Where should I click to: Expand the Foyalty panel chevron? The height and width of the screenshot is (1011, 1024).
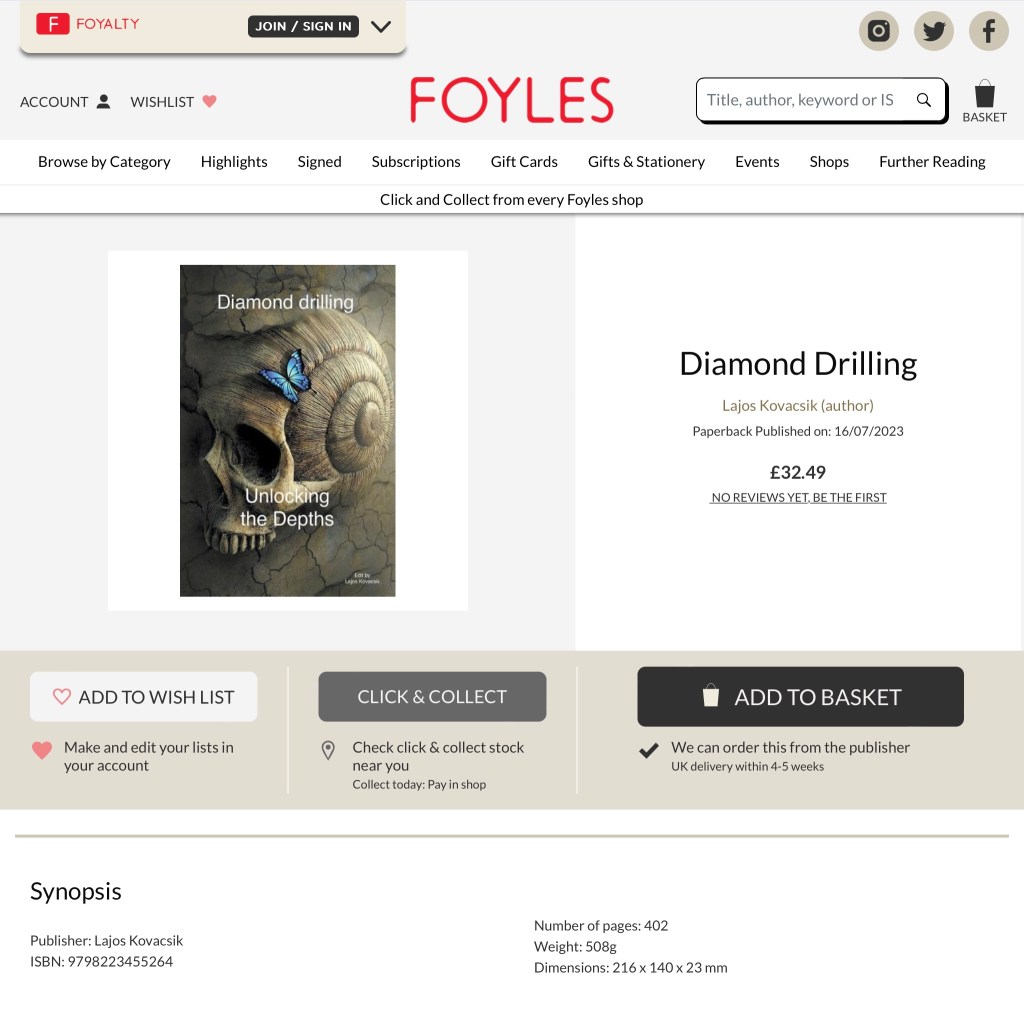pos(381,27)
